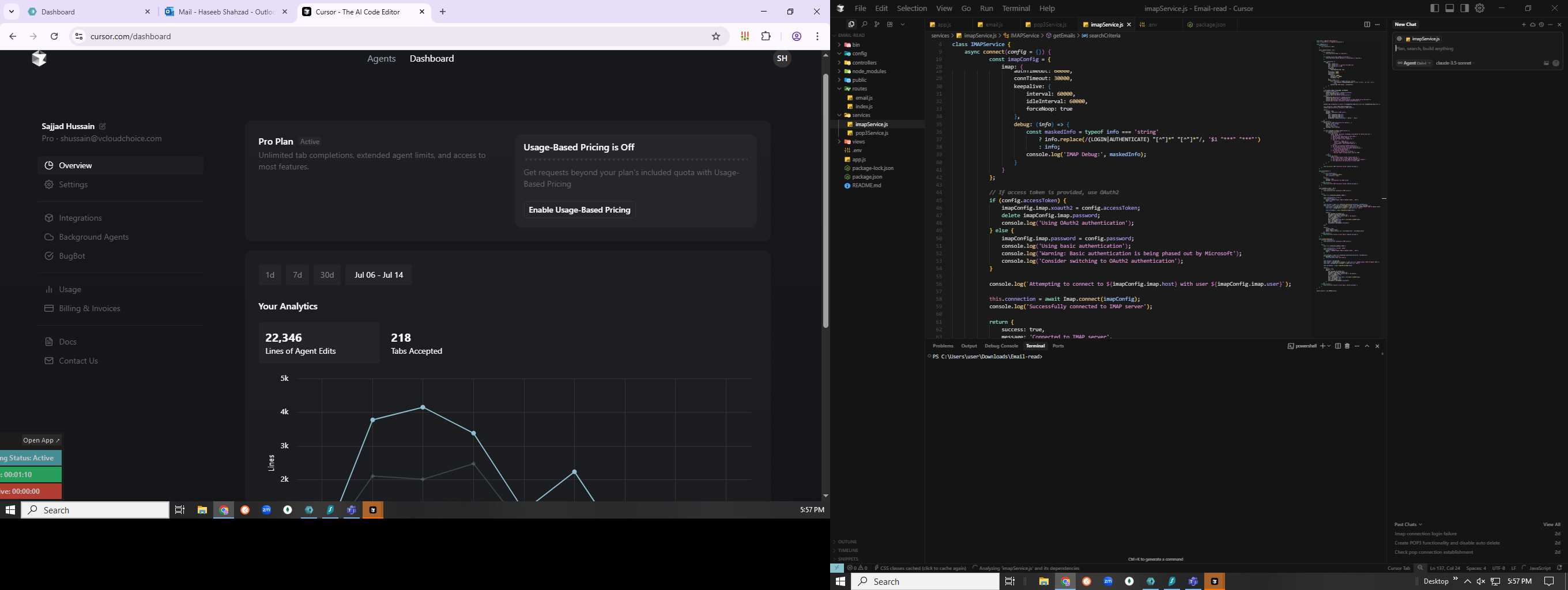Open the Search view icon in Cursor's sidebar
The image size is (1568, 590).
(864, 24)
